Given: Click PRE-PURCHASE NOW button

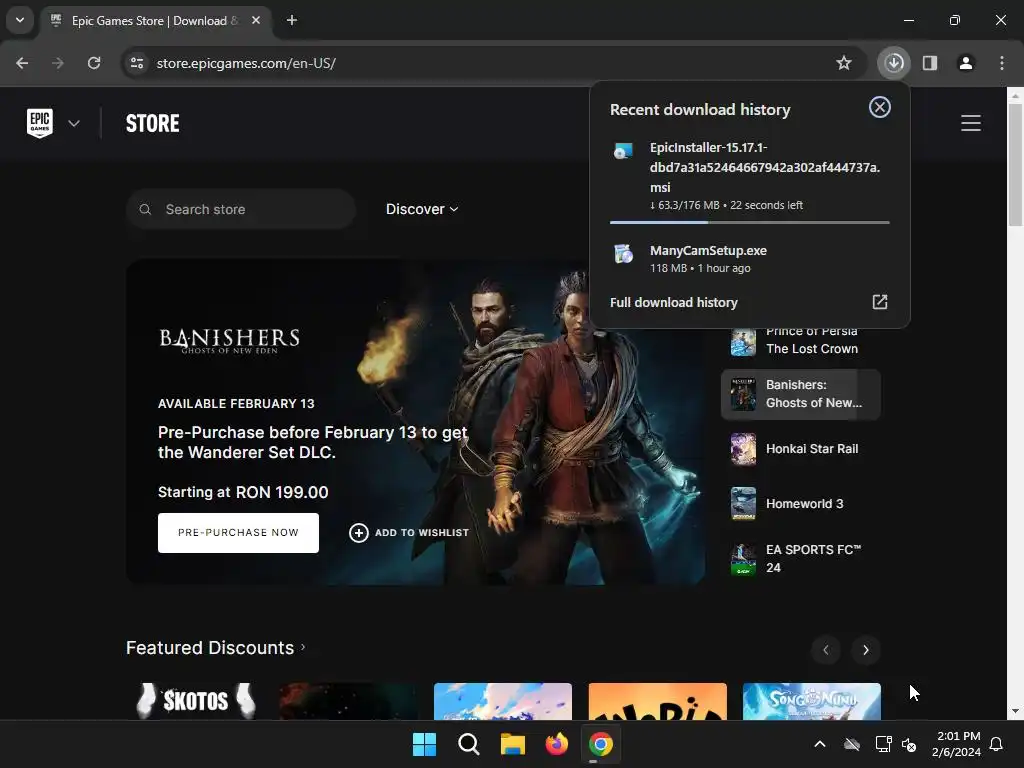Looking at the screenshot, I should (238, 533).
